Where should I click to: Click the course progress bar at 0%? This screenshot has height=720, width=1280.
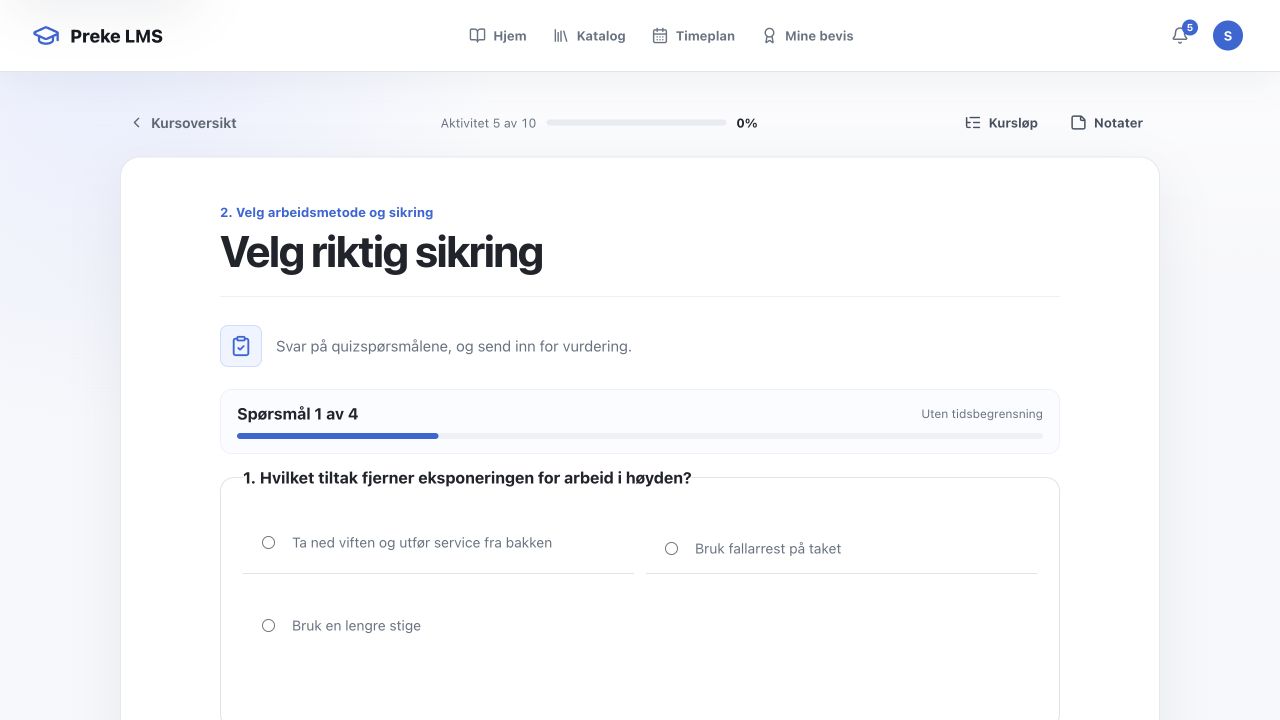[x=636, y=123]
